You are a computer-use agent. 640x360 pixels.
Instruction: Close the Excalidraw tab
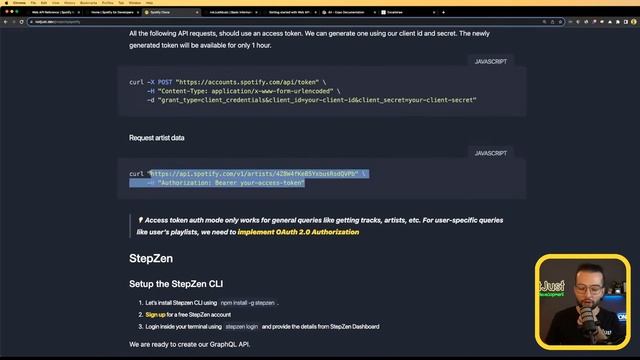434,12
